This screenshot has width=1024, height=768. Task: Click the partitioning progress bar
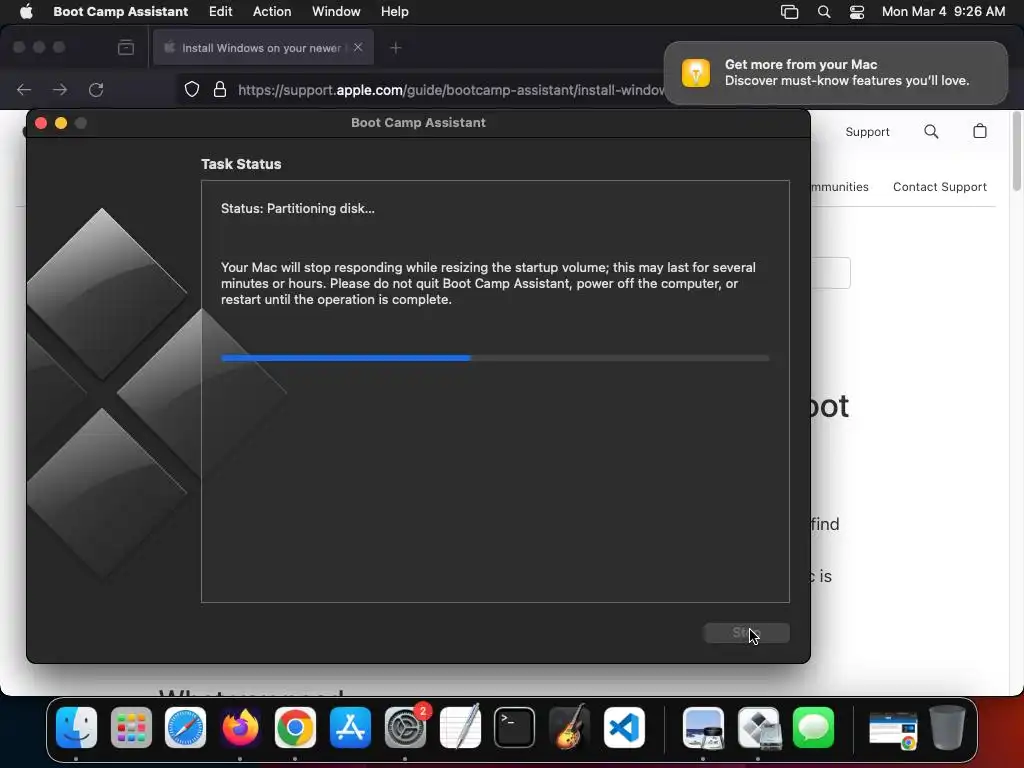tap(495, 358)
